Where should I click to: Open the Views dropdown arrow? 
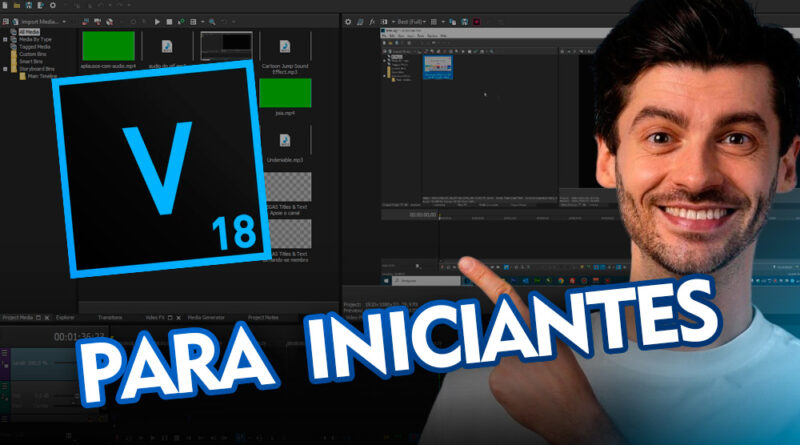click(203, 22)
